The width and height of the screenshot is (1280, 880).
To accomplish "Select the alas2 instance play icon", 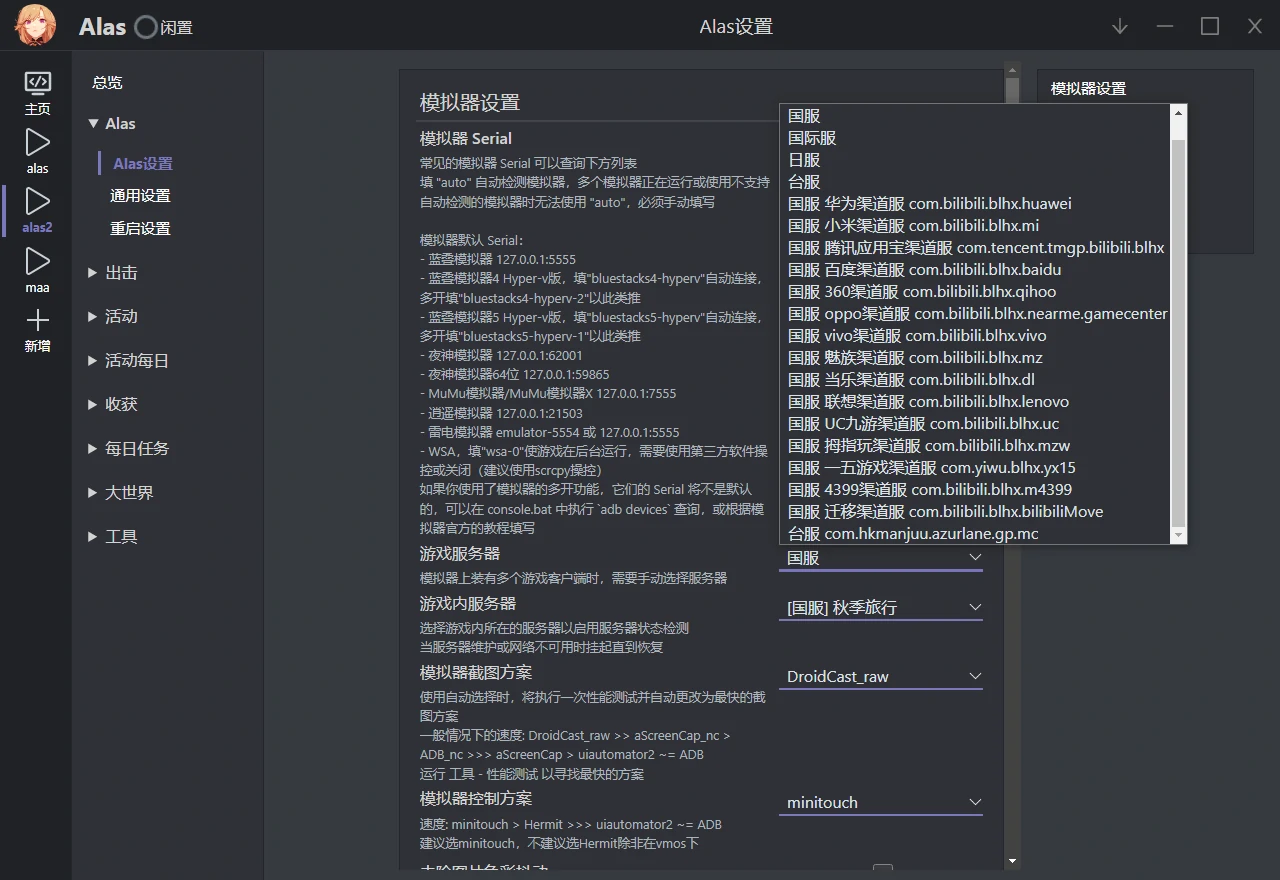I will coord(37,201).
